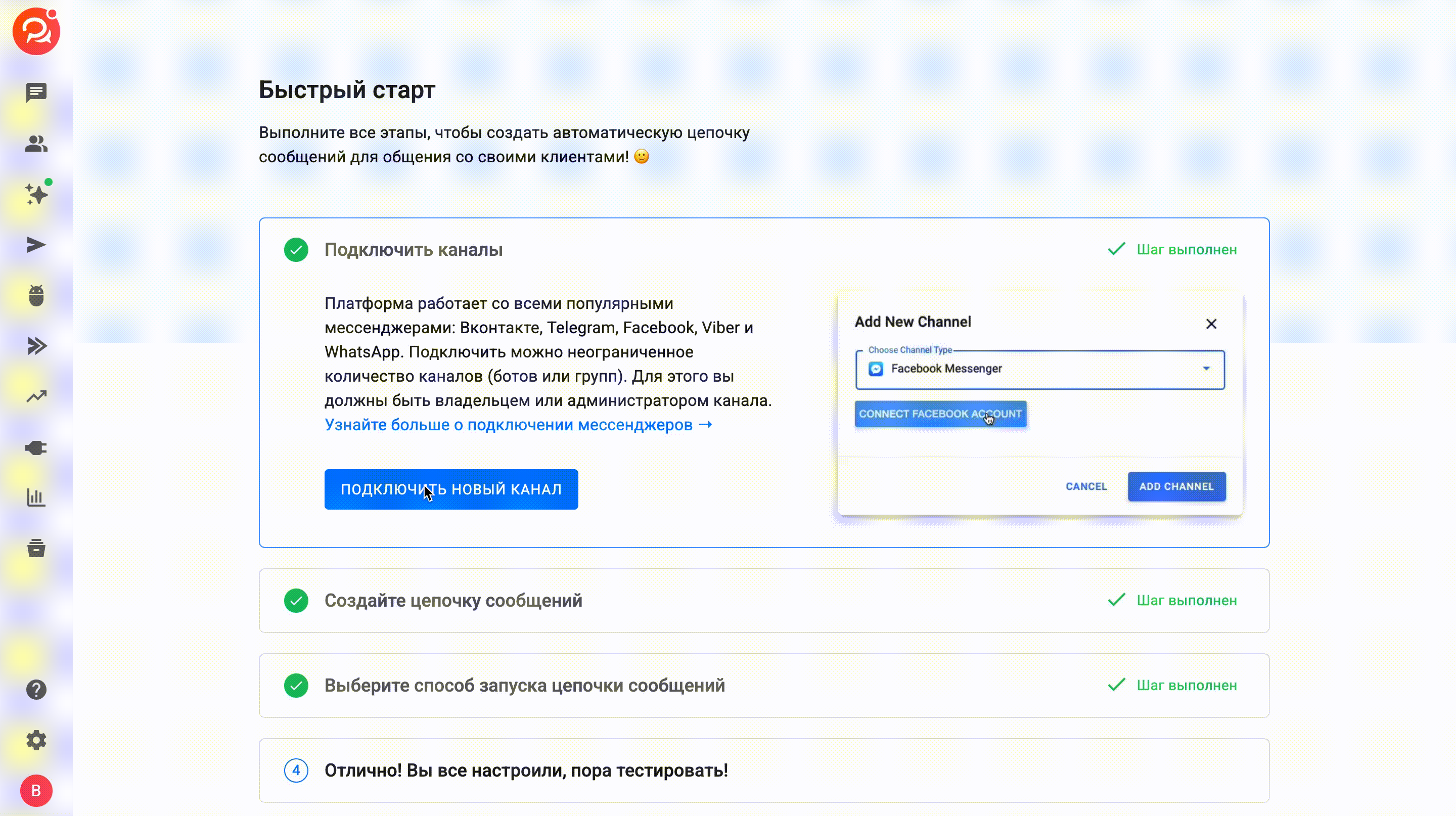1456x816 pixels.
Task: Click the AI sparkle stars icon
Action: 36,194
